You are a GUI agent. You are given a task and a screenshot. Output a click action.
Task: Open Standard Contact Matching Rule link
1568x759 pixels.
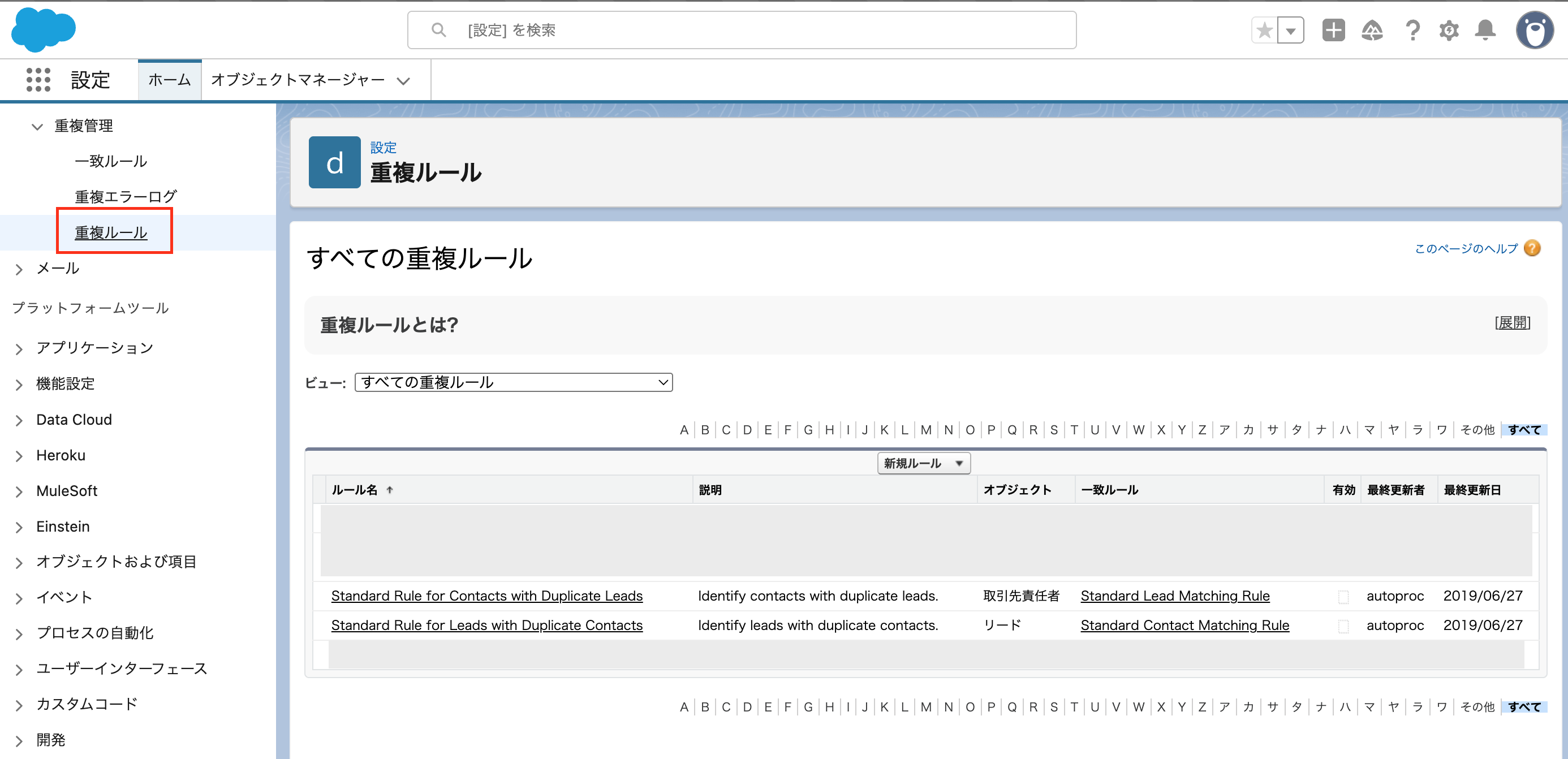click(x=1184, y=625)
